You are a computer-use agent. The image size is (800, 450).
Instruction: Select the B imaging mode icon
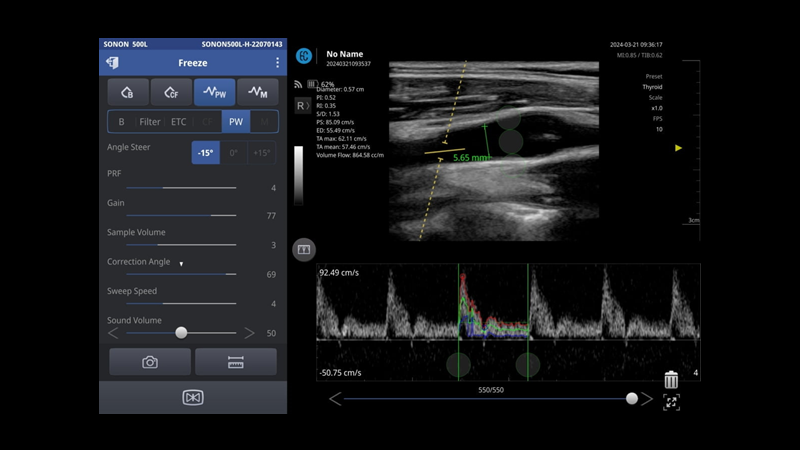128,92
